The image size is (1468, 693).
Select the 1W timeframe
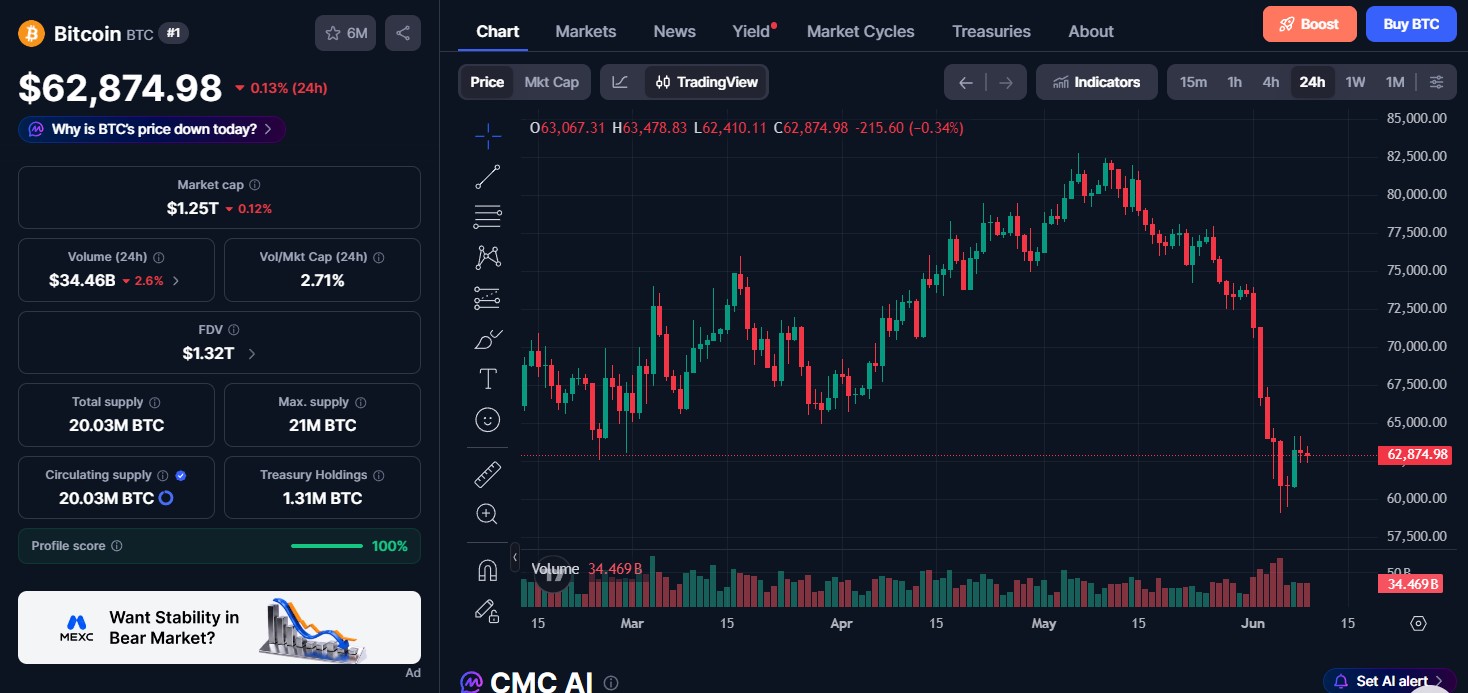tap(1355, 82)
